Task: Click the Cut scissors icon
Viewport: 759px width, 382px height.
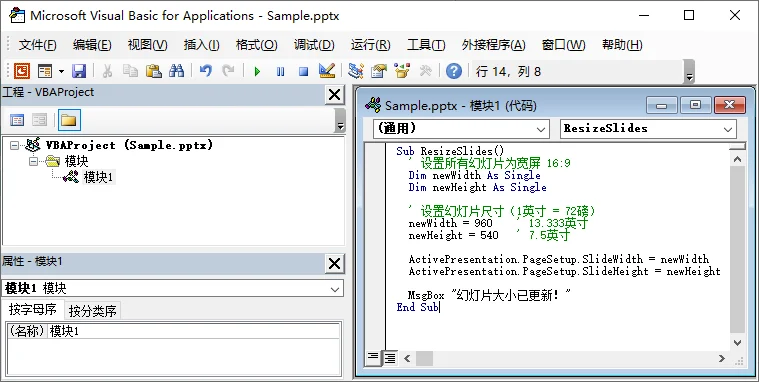Action: [x=107, y=71]
